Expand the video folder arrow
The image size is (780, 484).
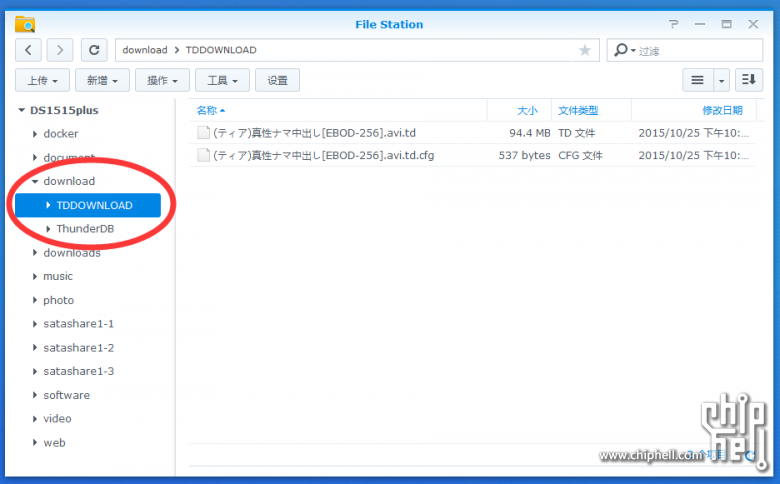pyautogui.click(x=35, y=419)
